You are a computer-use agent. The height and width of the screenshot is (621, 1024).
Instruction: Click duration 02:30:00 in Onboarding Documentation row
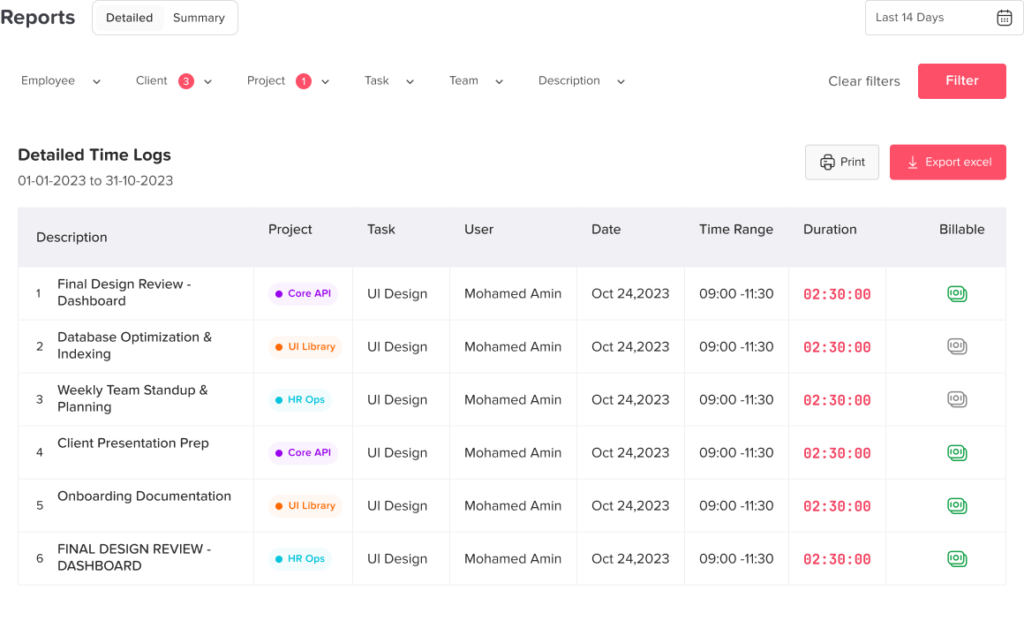[x=837, y=506]
